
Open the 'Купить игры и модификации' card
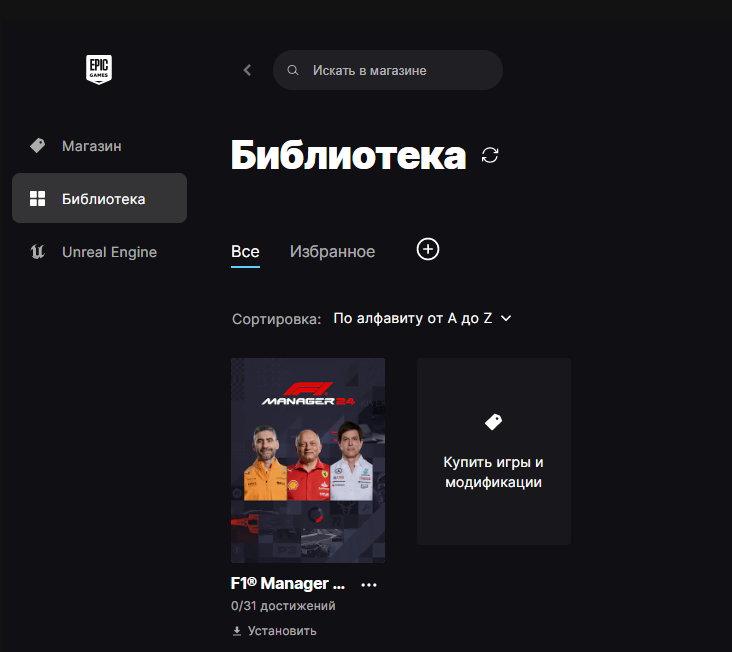click(494, 451)
